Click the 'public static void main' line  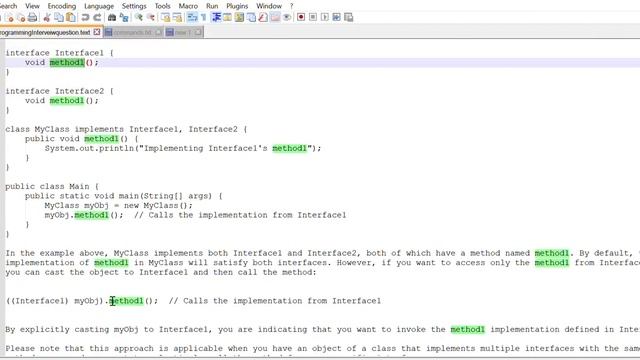(124, 196)
